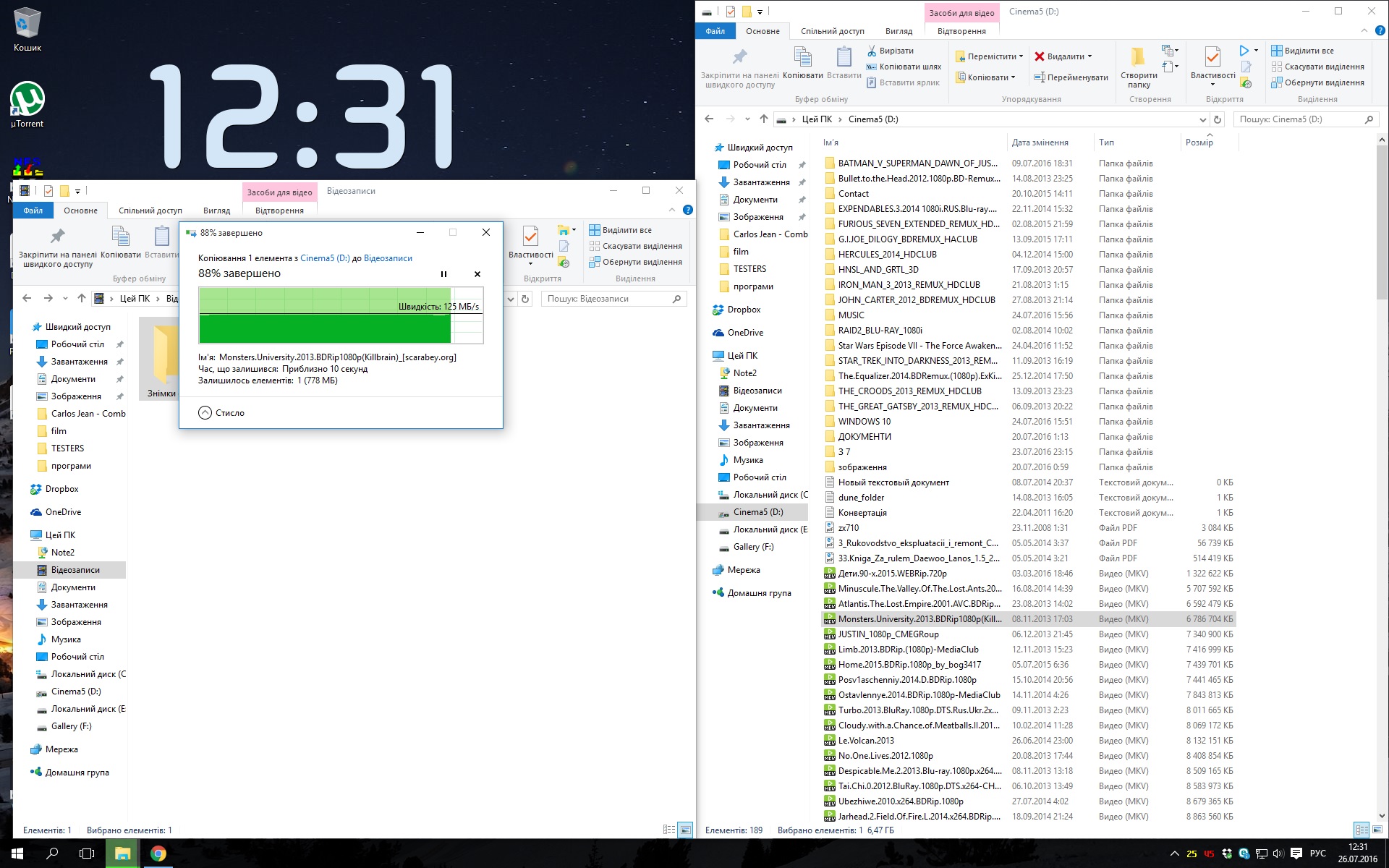The height and width of the screenshot is (868, 1389).
Task: Click Cinema5 (D:) link in copy dialog
Action: (x=325, y=258)
